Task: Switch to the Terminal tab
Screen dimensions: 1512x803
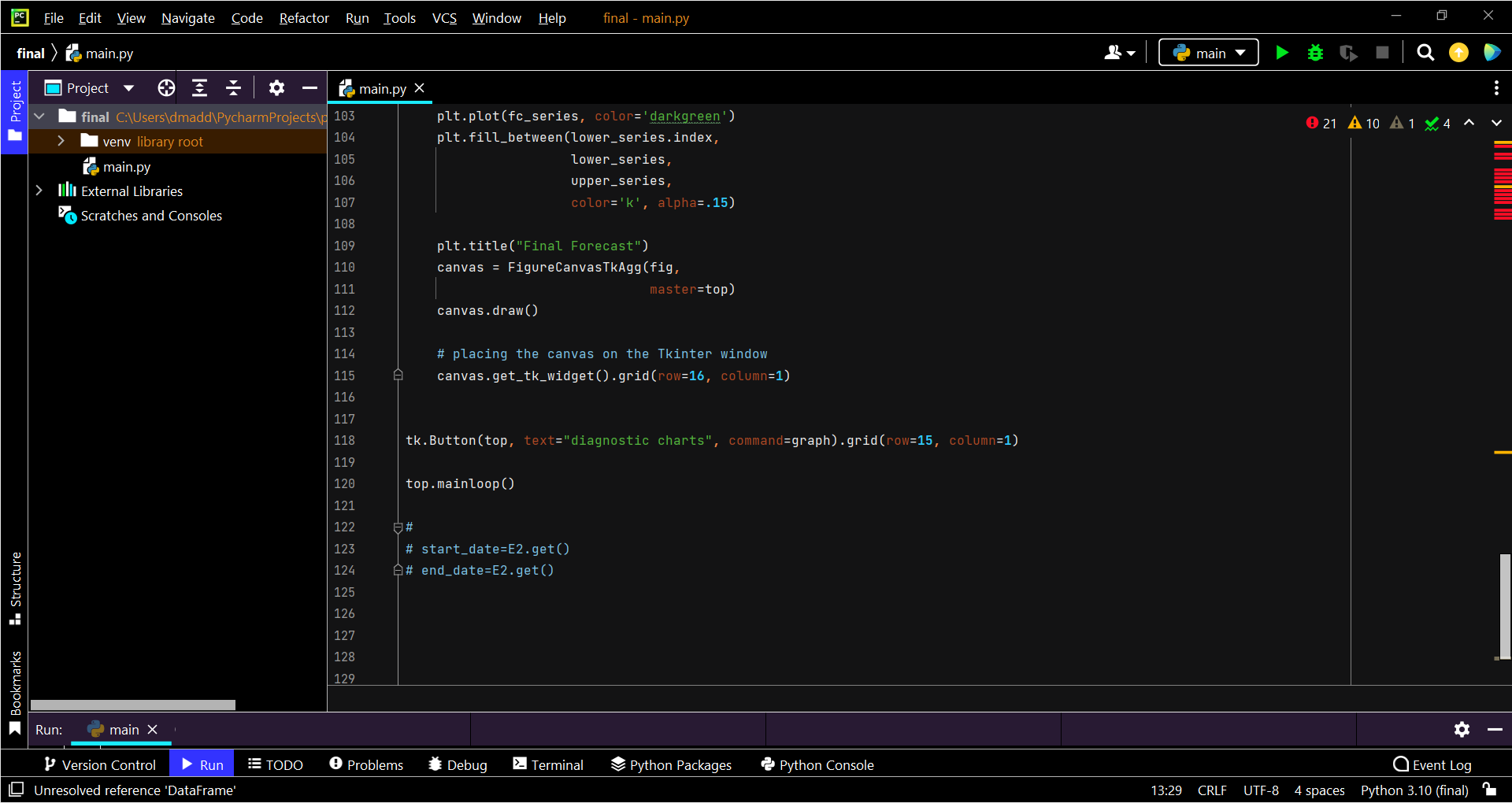Action: point(548,764)
